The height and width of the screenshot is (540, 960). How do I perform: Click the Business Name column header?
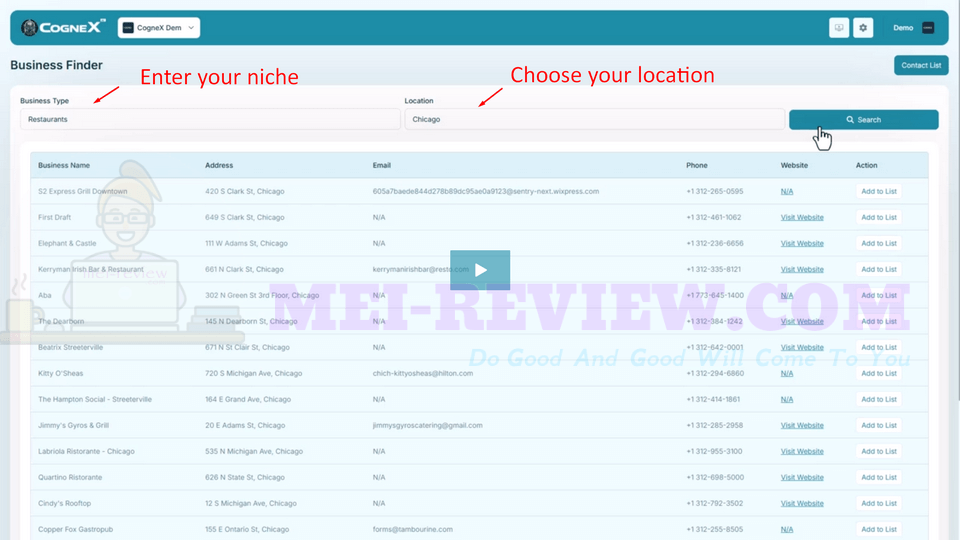64,165
